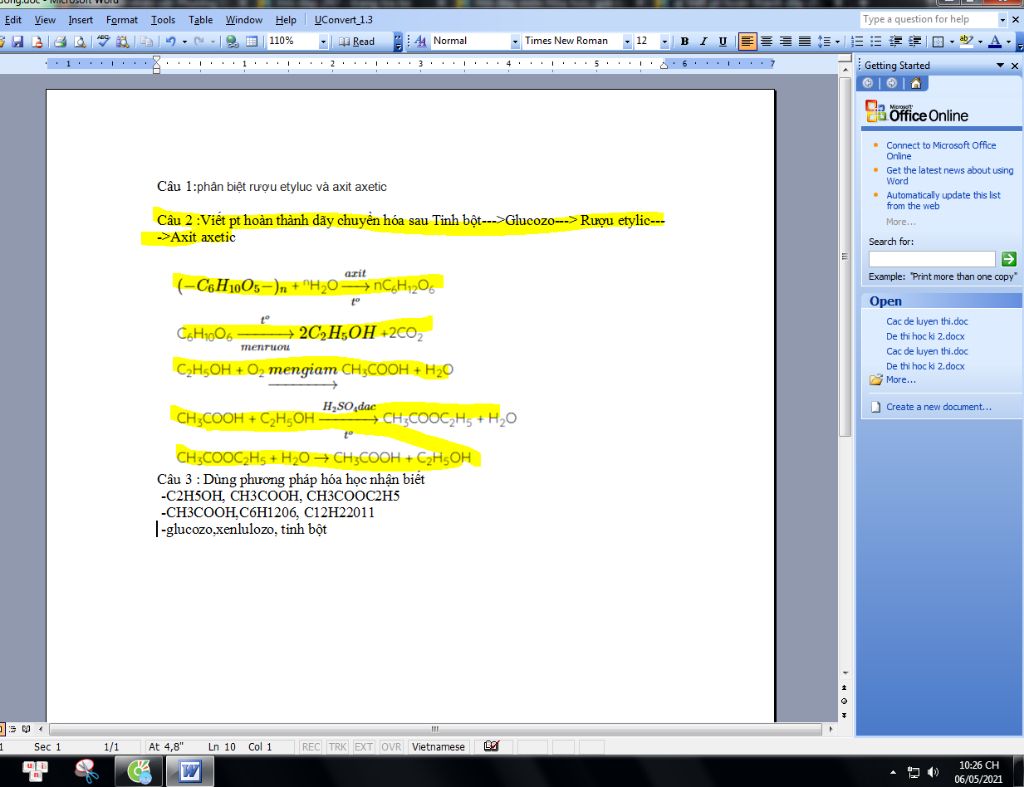
Task: Toggle numbered list
Action: (857, 41)
